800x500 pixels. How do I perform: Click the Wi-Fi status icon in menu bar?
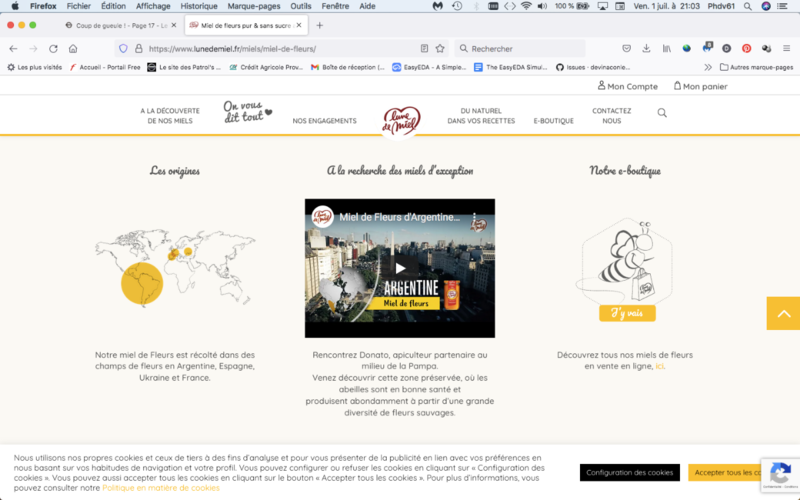pyautogui.click(x=526, y=6)
